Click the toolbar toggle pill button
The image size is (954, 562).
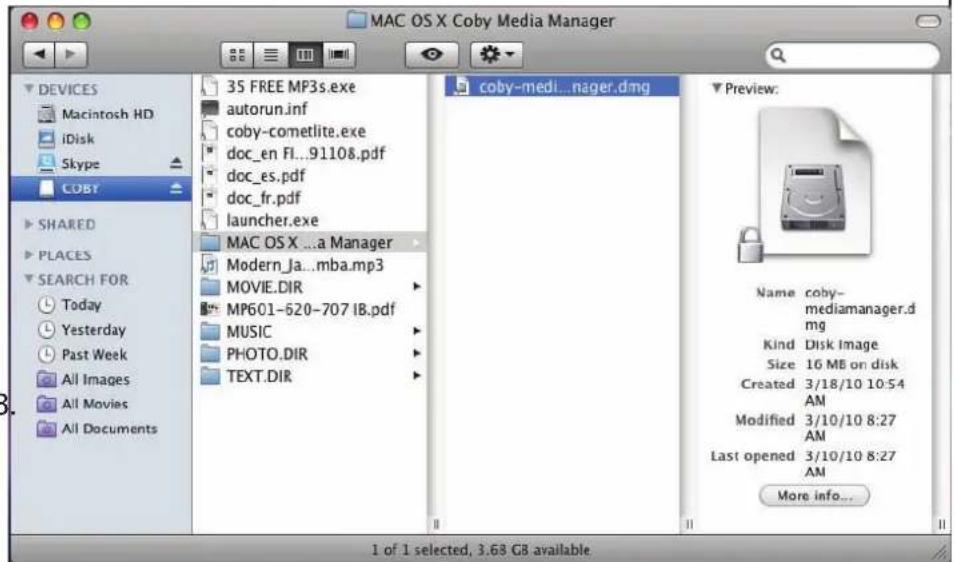(927, 21)
